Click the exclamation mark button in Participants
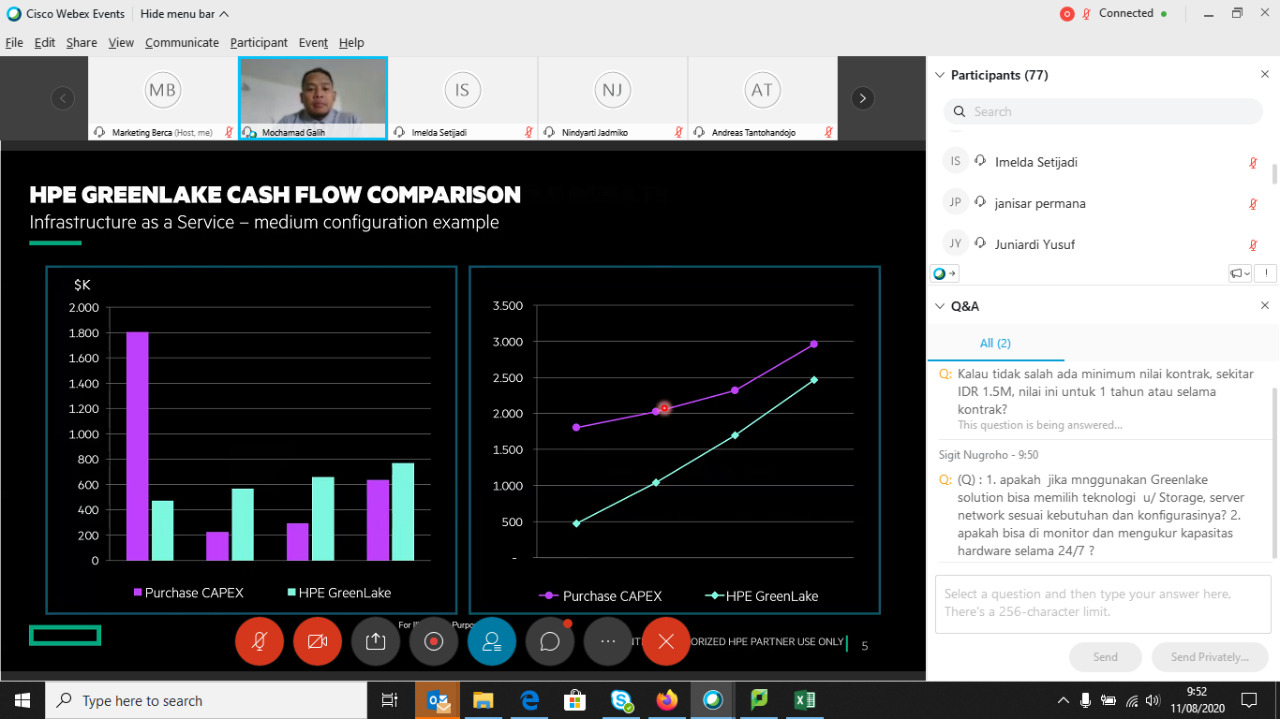This screenshot has width=1280, height=719. [x=1265, y=273]
